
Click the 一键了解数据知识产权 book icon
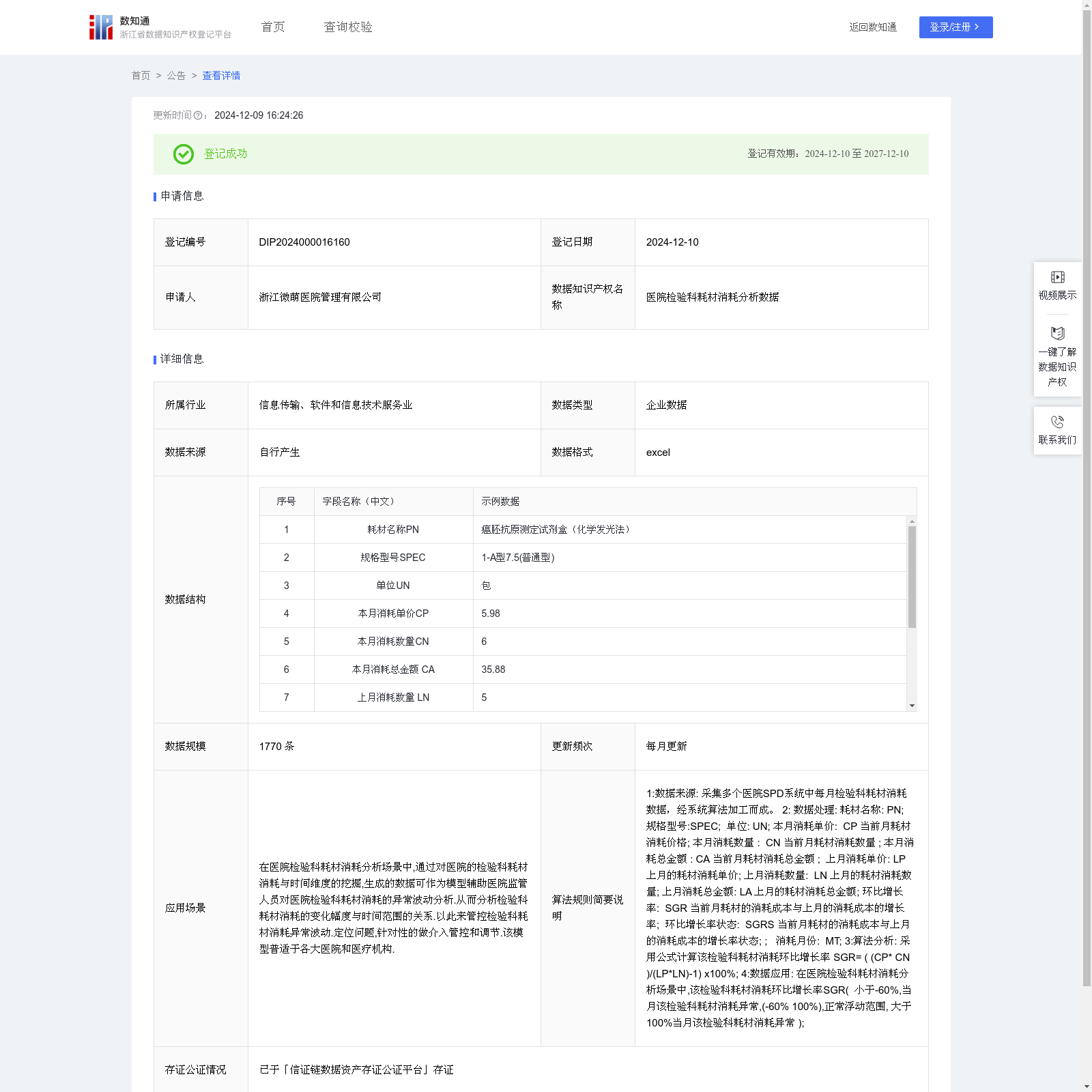[x=1057, y=334]
